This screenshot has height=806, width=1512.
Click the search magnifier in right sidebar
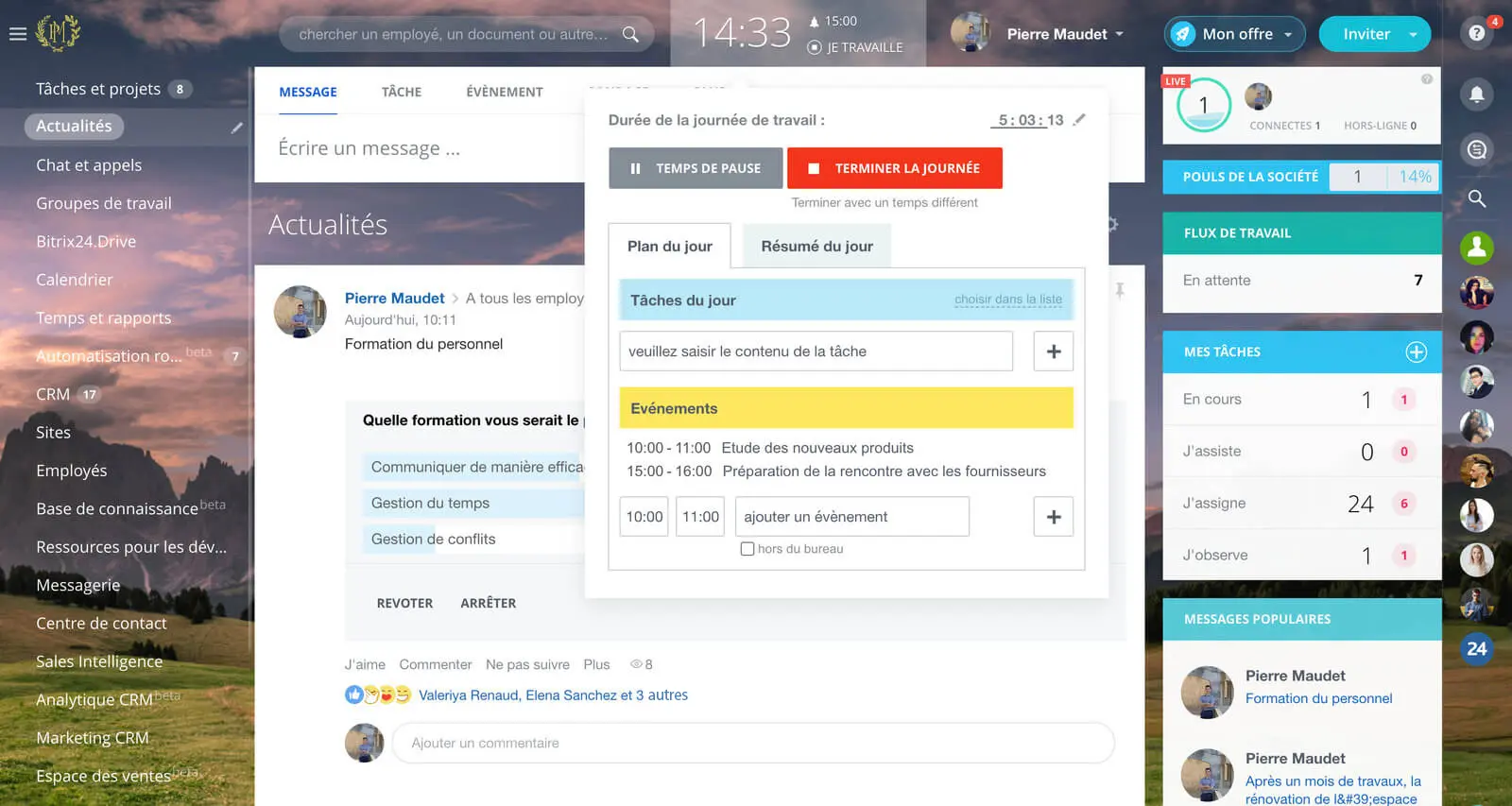[x=1476, y=198]
